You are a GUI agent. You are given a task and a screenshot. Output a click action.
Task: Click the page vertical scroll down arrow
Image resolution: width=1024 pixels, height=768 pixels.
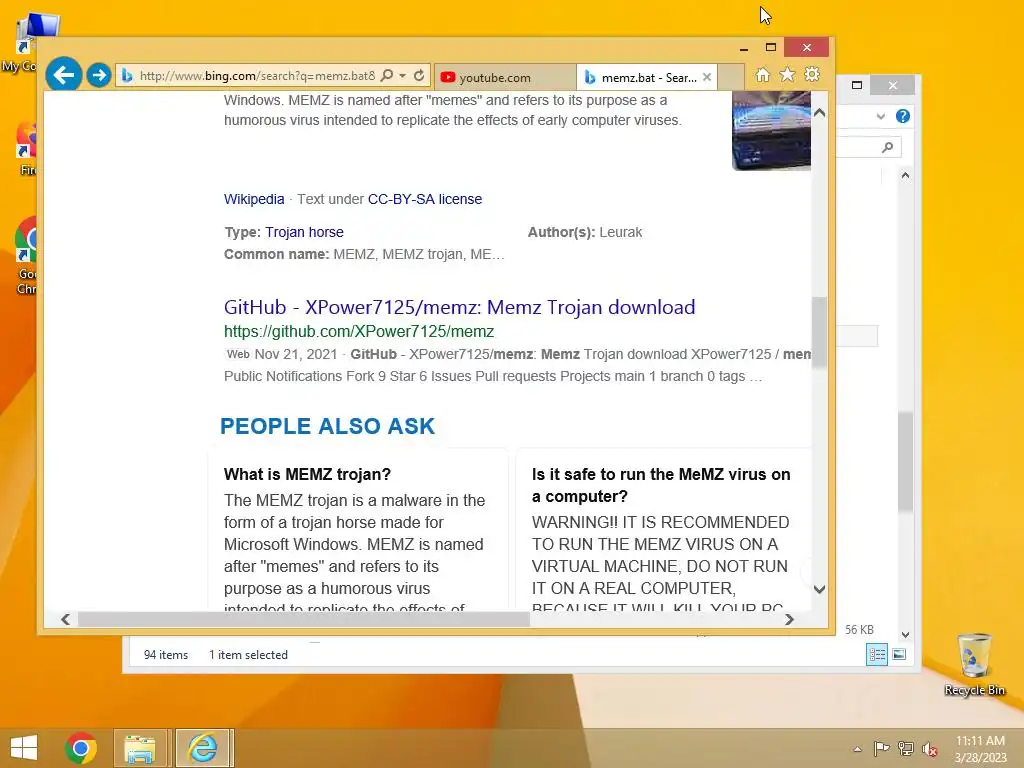coord(820,589)
